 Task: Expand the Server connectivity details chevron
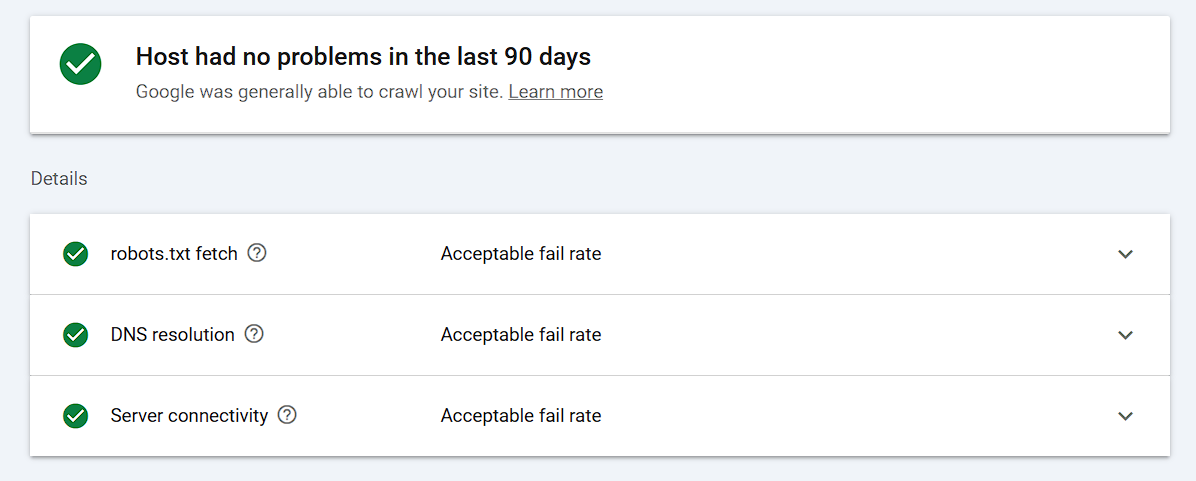pos(1125,416)
